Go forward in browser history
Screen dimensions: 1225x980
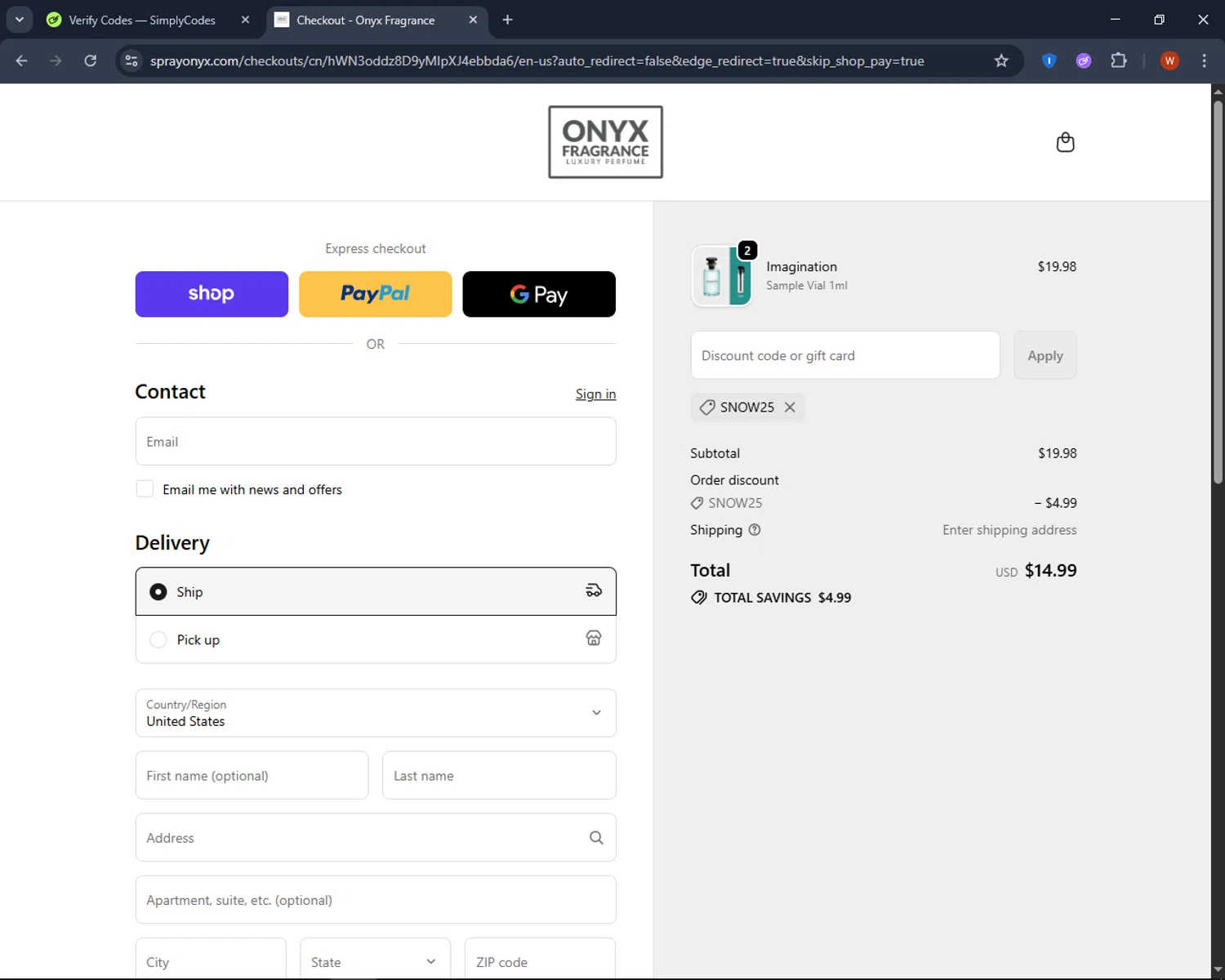56,60
